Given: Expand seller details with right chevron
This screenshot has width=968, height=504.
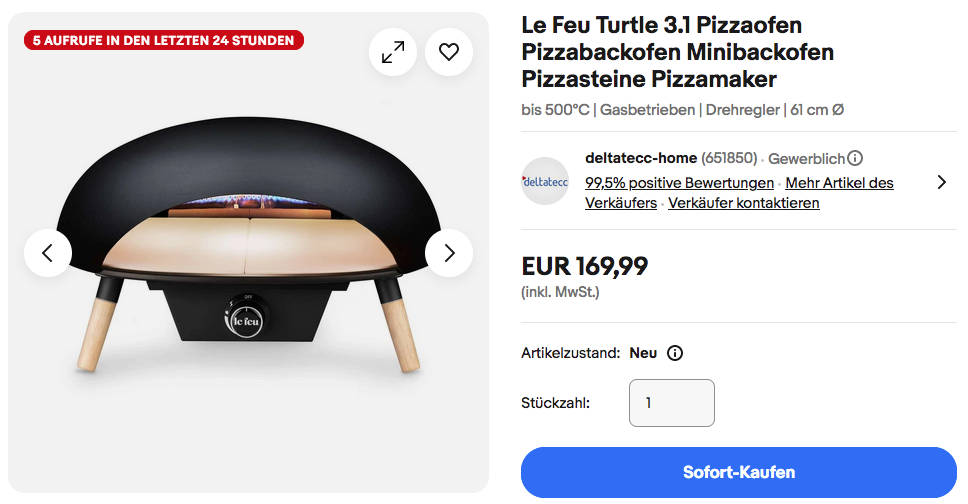Looking at the screenshot, I should (x=941, y=182).
